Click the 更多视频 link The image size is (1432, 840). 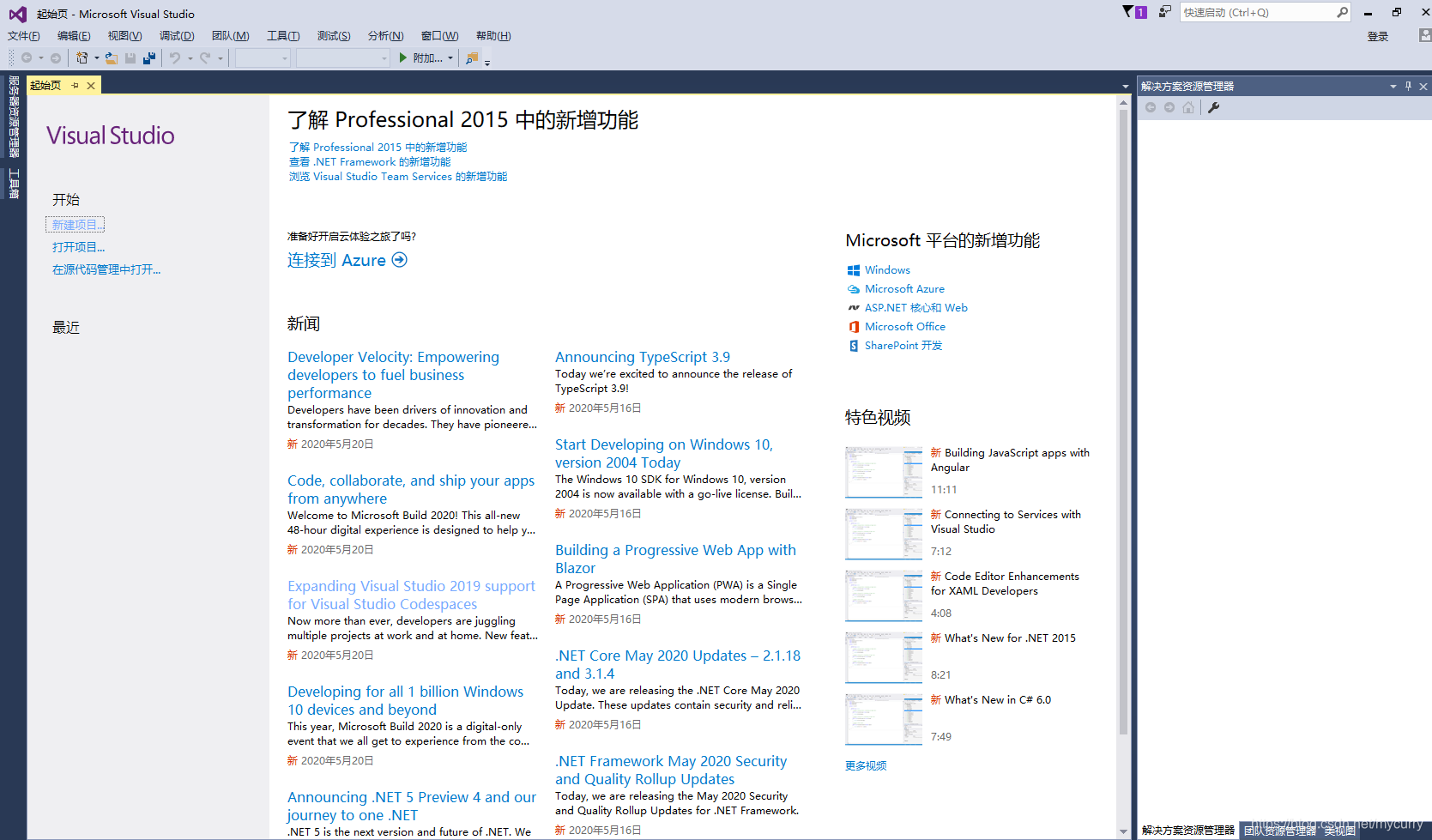coord(866,765)
